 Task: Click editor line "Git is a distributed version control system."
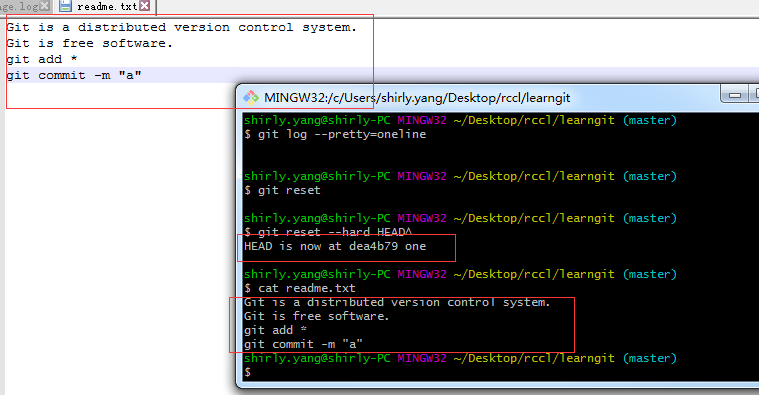pyautogui.click(x=182, y=28)
